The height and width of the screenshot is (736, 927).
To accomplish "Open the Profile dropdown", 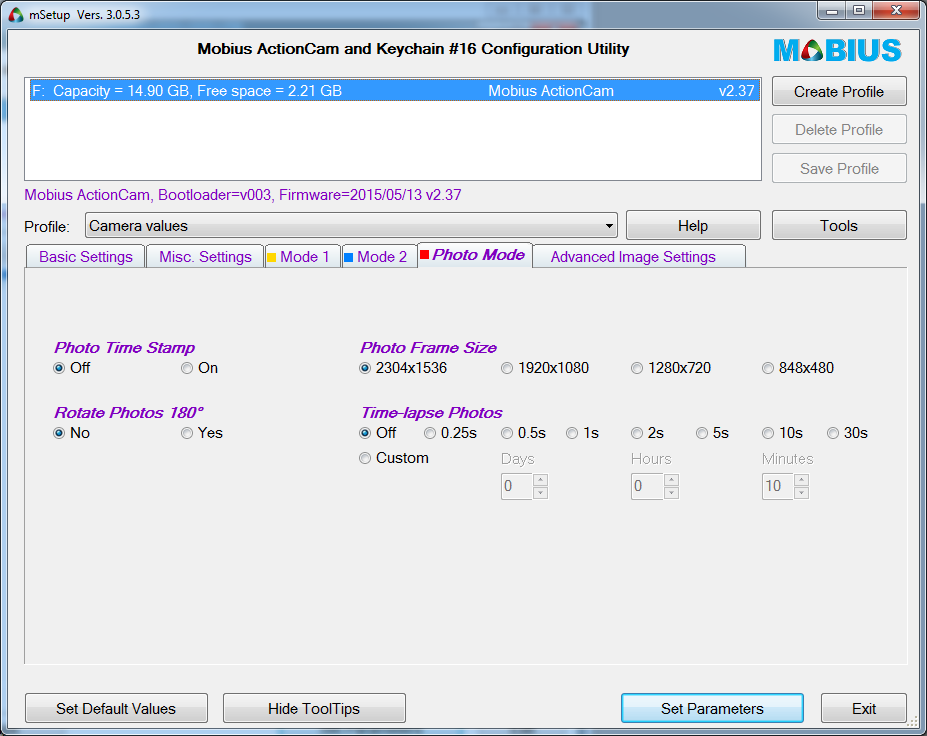I will click(351, 226).
